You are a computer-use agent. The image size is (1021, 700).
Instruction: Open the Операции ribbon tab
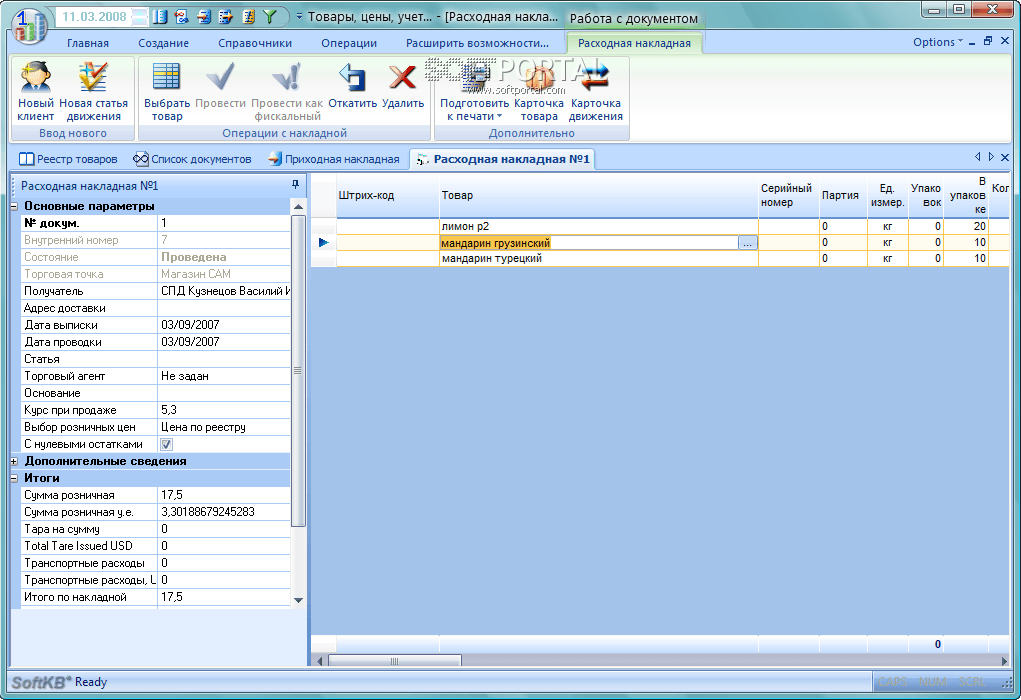click(349, 43)
